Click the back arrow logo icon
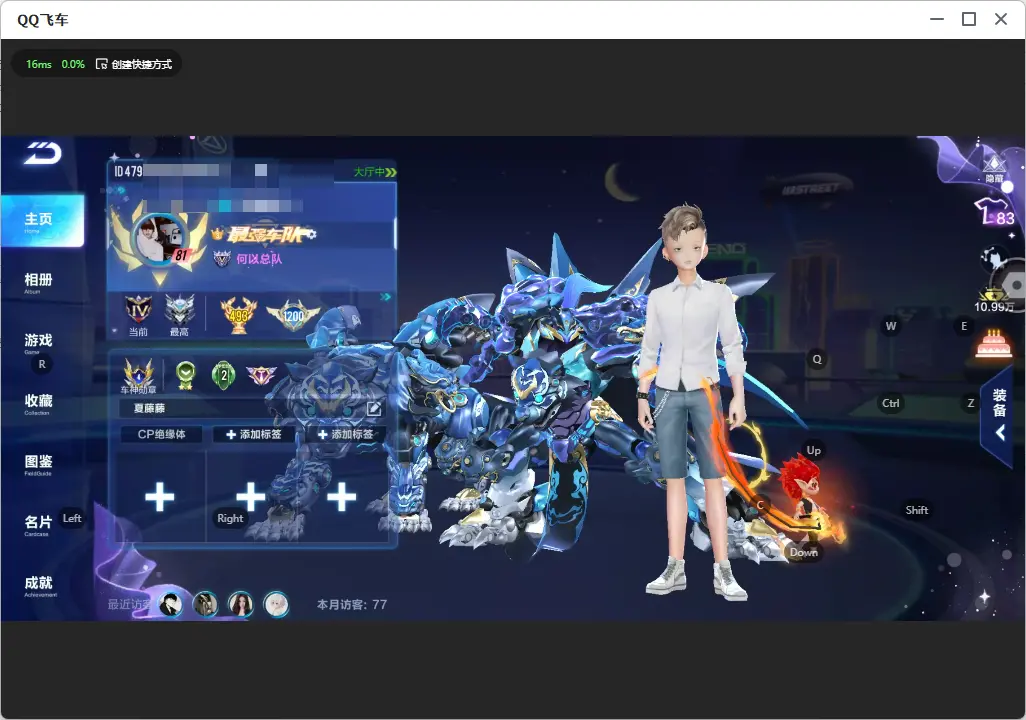1026x720 pixels. (43, 153)
